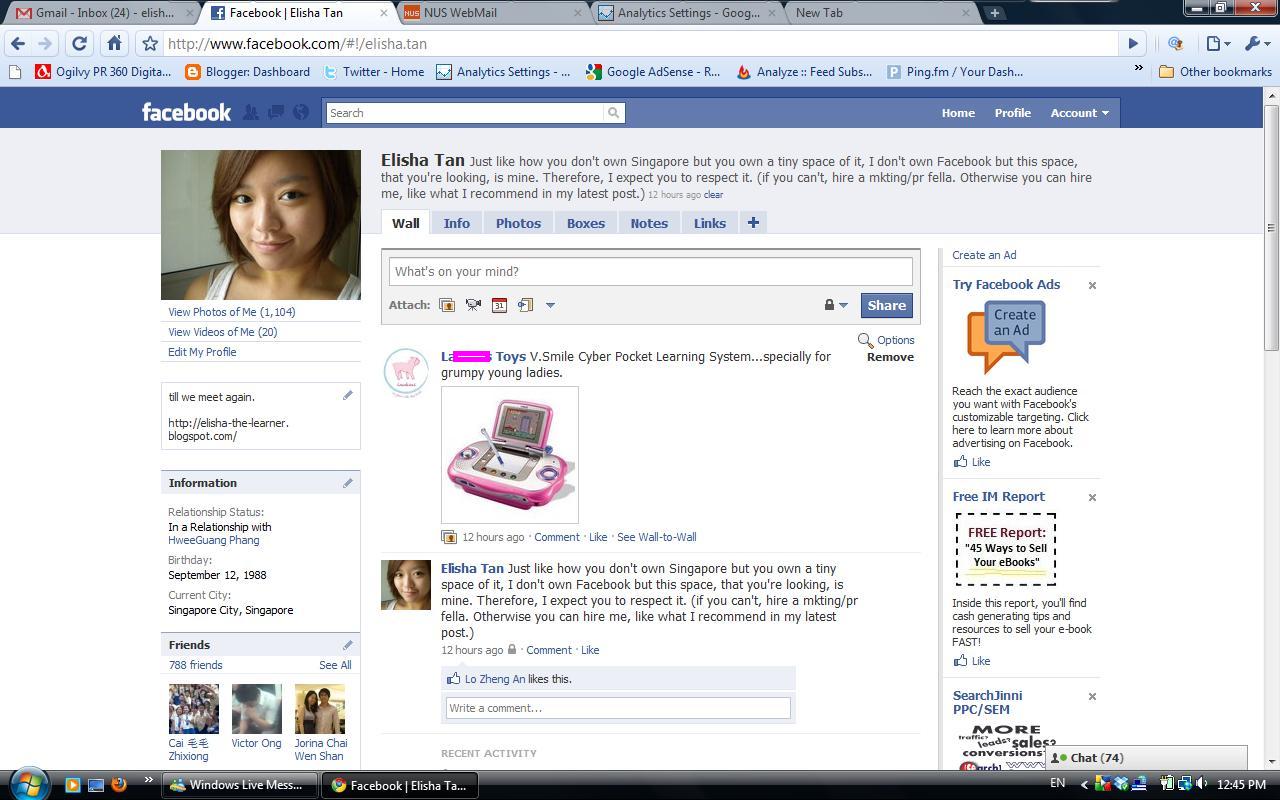
Task: Open post Options magnifier link
Action: (x=886, y=340)
